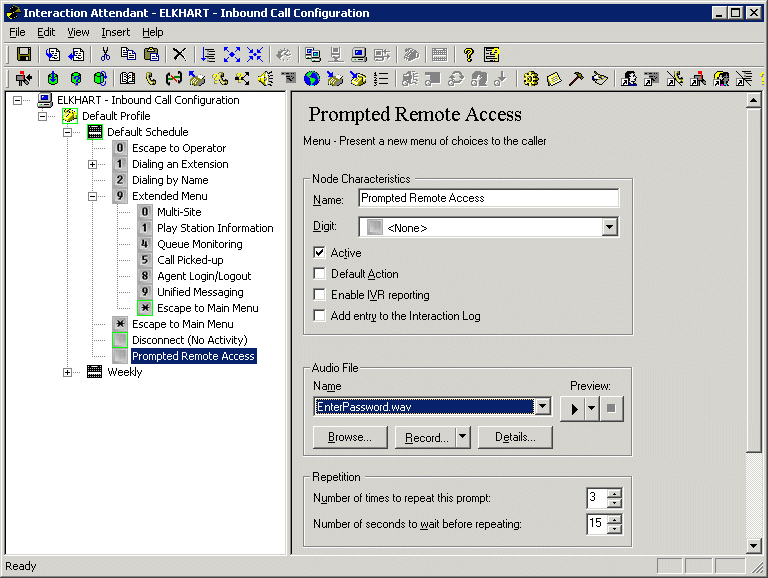Click the Save floppy disk icon
This screenshot has width=768, height=578.
click(x=24, y=54)
